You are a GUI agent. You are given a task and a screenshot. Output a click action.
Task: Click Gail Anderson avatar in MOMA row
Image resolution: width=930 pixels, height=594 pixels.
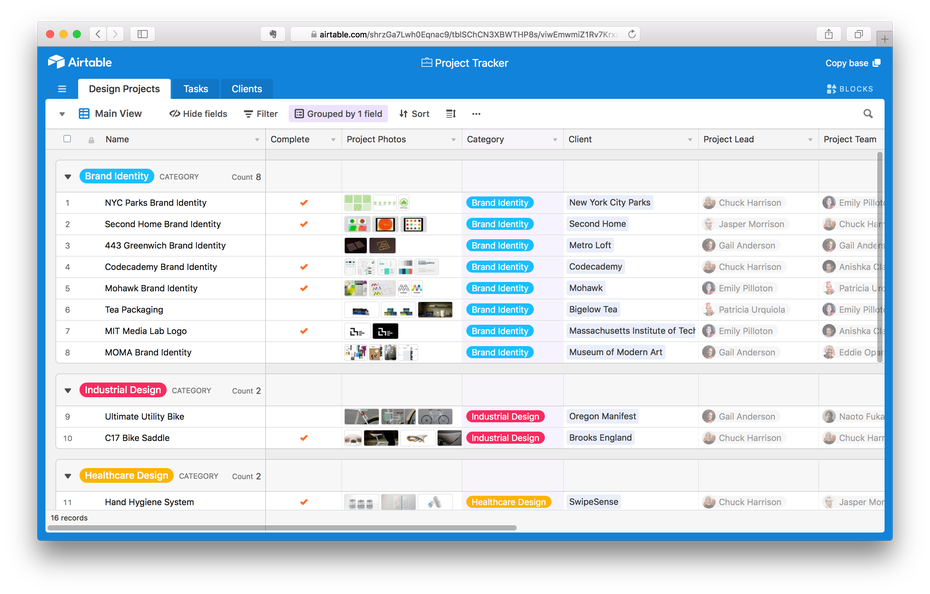click(709, 352)
